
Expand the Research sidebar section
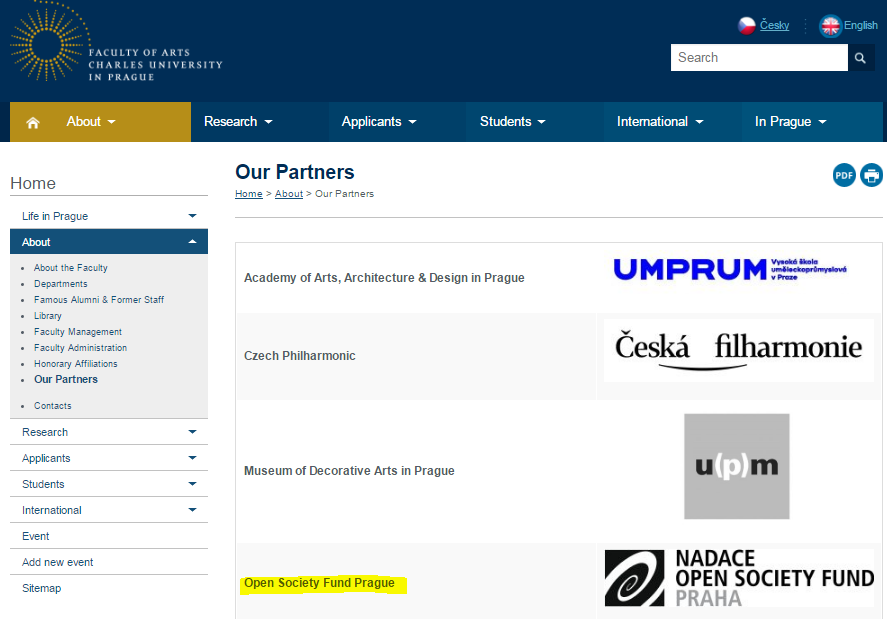[109, 432]
